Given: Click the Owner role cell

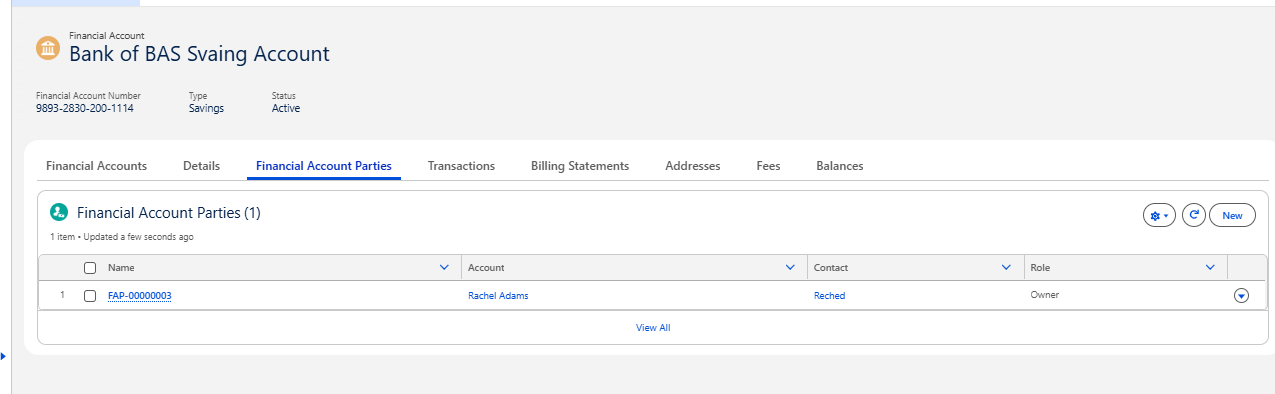Looking at the screenshot, I should [x=1044, y=295].
